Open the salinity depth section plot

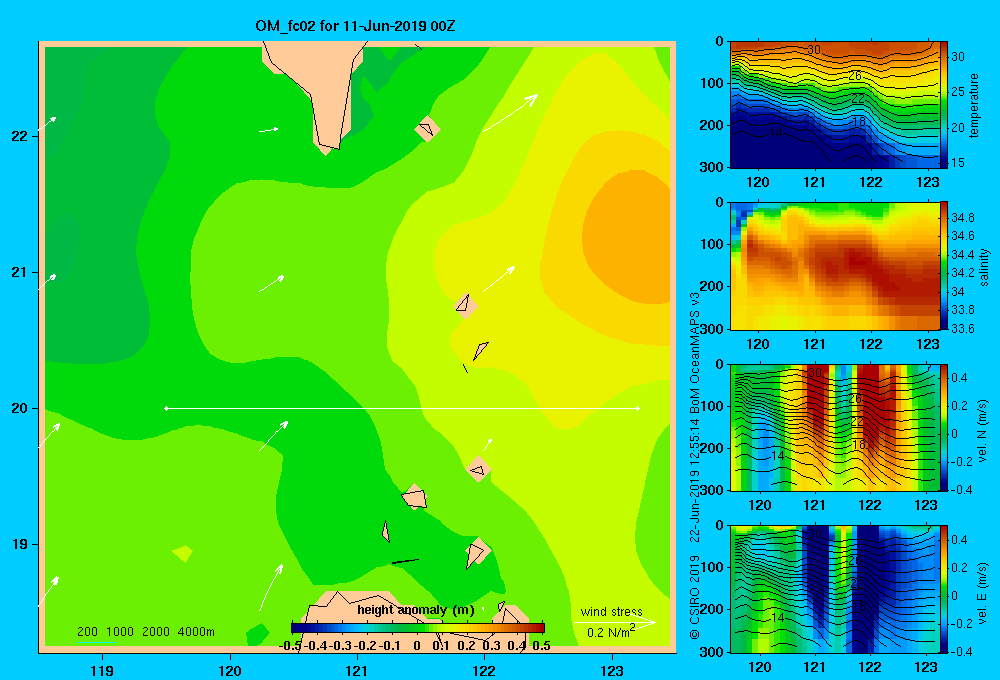(835, 266)
